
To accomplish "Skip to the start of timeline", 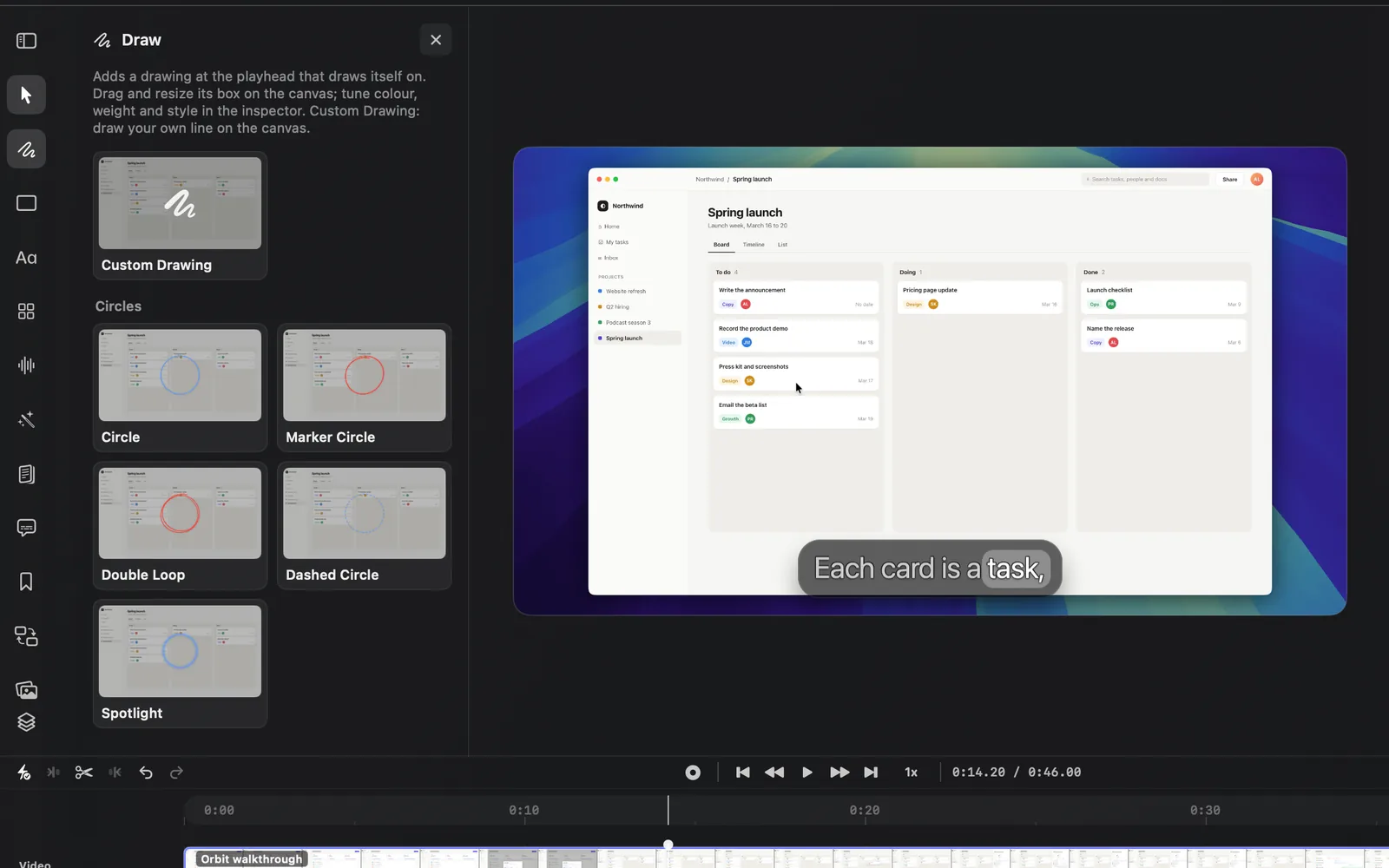I will [743, 773].
